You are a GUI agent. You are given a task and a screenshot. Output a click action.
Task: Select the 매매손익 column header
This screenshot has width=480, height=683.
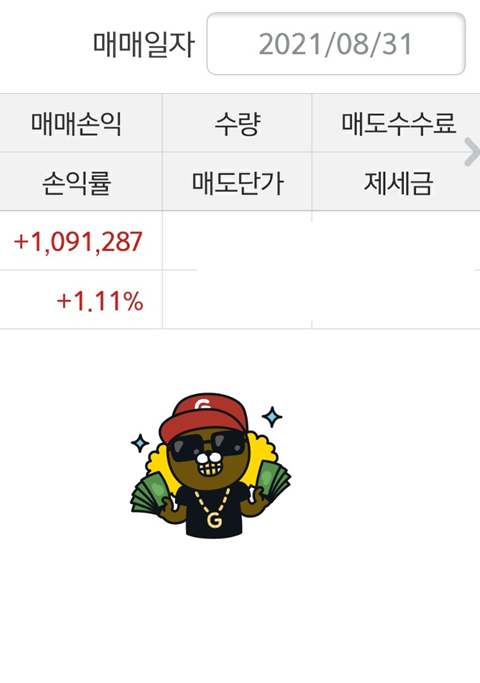click(76, 123)
